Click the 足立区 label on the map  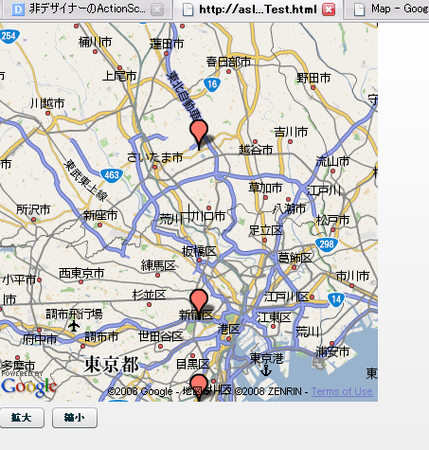266,230
